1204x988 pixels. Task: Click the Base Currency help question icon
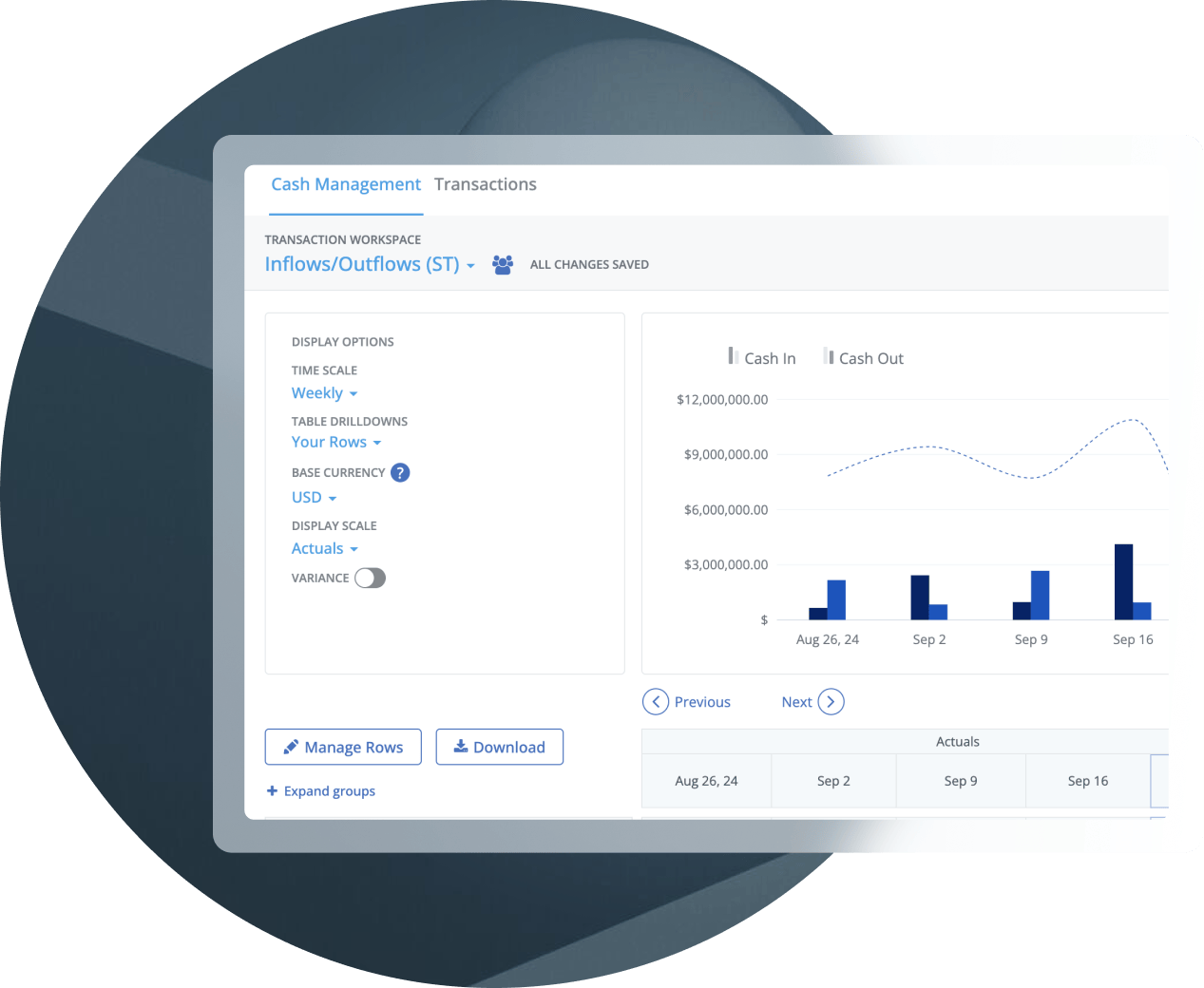click(400, 472)
